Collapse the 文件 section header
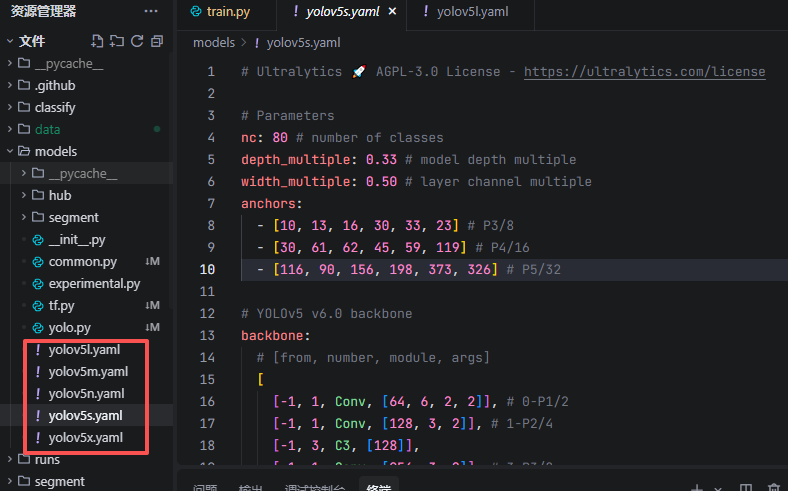The width and height of the screenshot is (788, 491). point(32,41)
